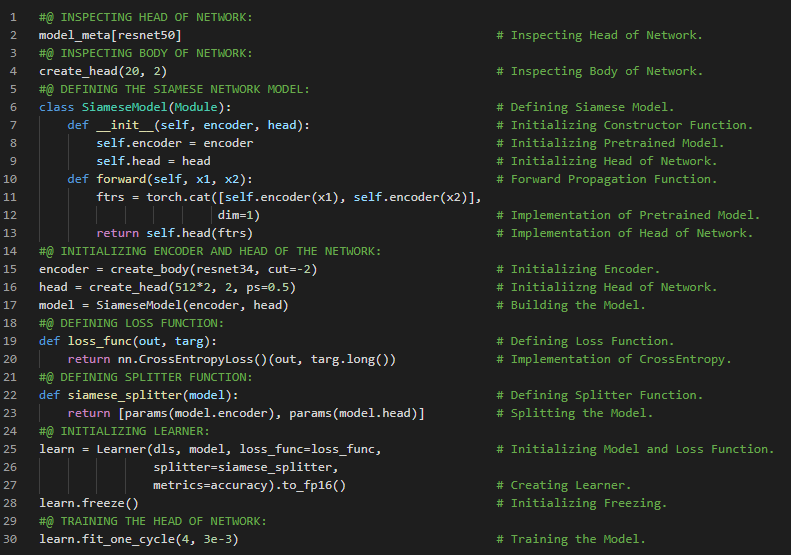Screen dimensions: 791x555
Task: Click the '#@ DEFINING LOSS FUNCTION:' heading comment
Action: tap(131, 323)
